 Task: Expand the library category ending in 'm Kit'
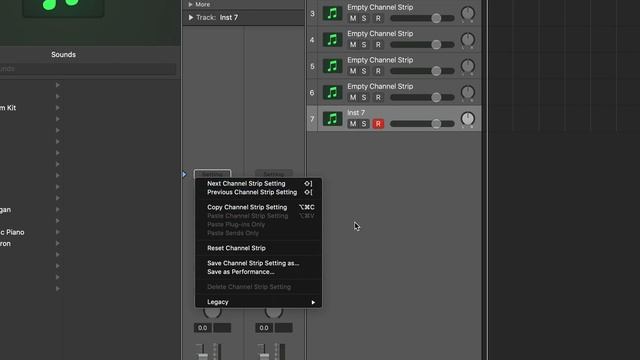point(58,108)
